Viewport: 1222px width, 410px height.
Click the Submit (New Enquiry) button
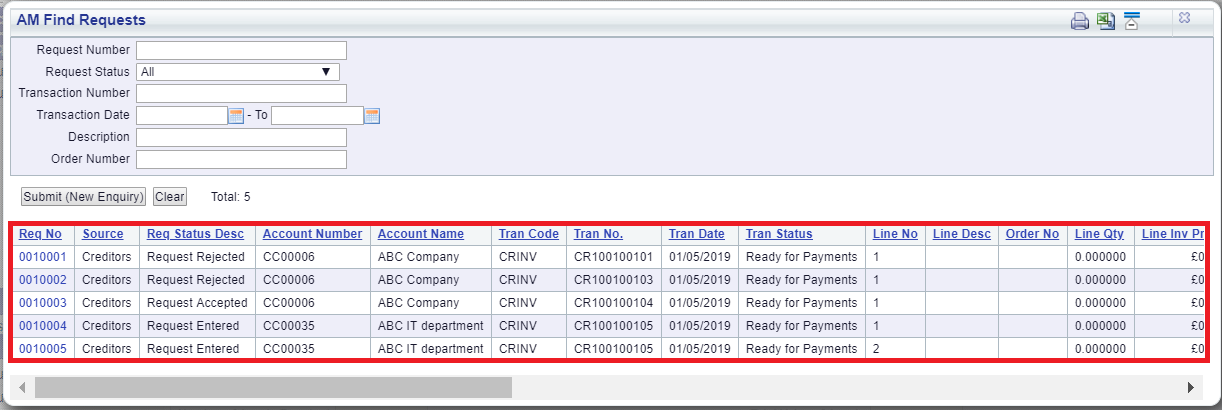(84, 197)
